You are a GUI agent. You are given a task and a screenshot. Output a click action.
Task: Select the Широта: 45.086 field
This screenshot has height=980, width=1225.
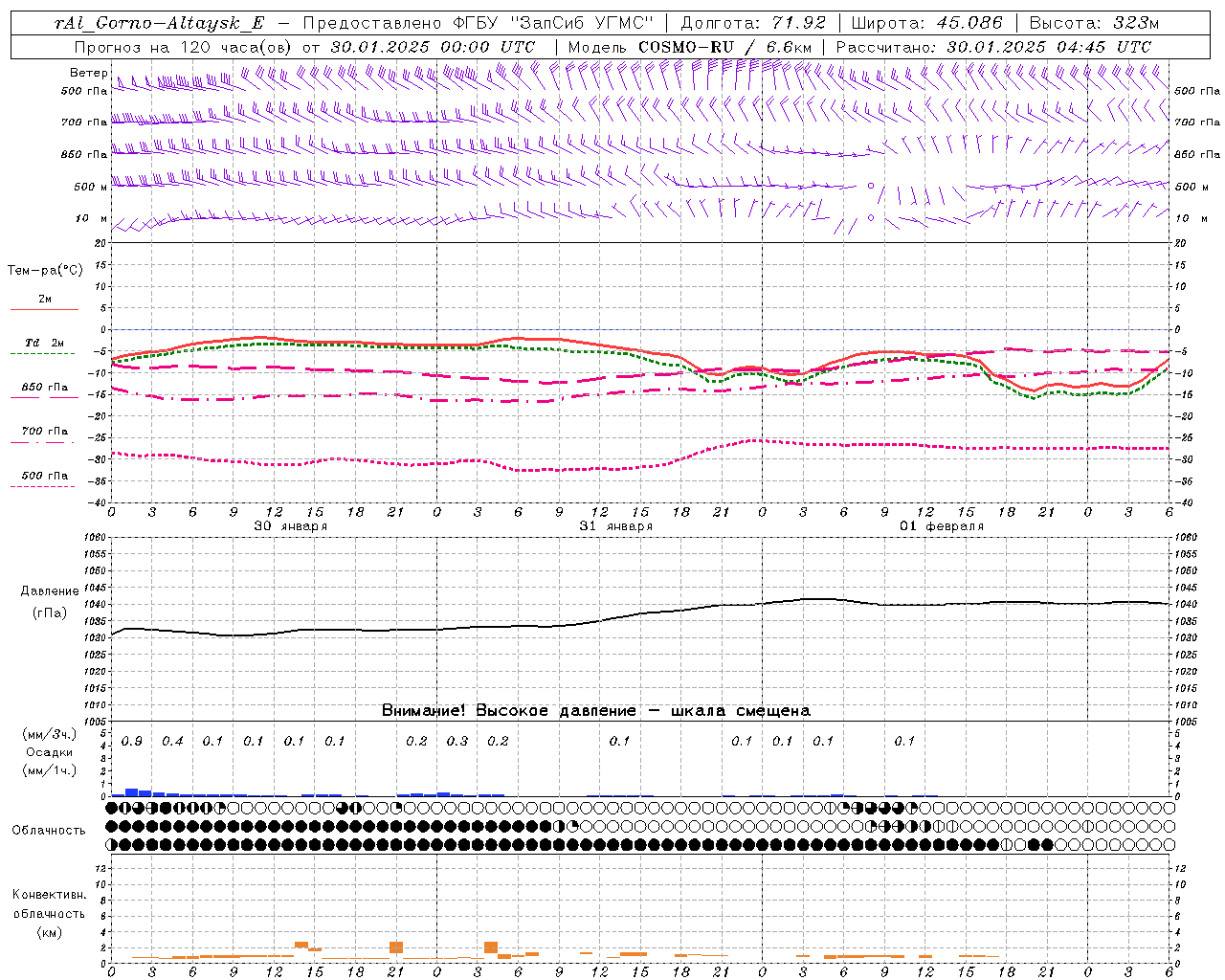[926, 23]
